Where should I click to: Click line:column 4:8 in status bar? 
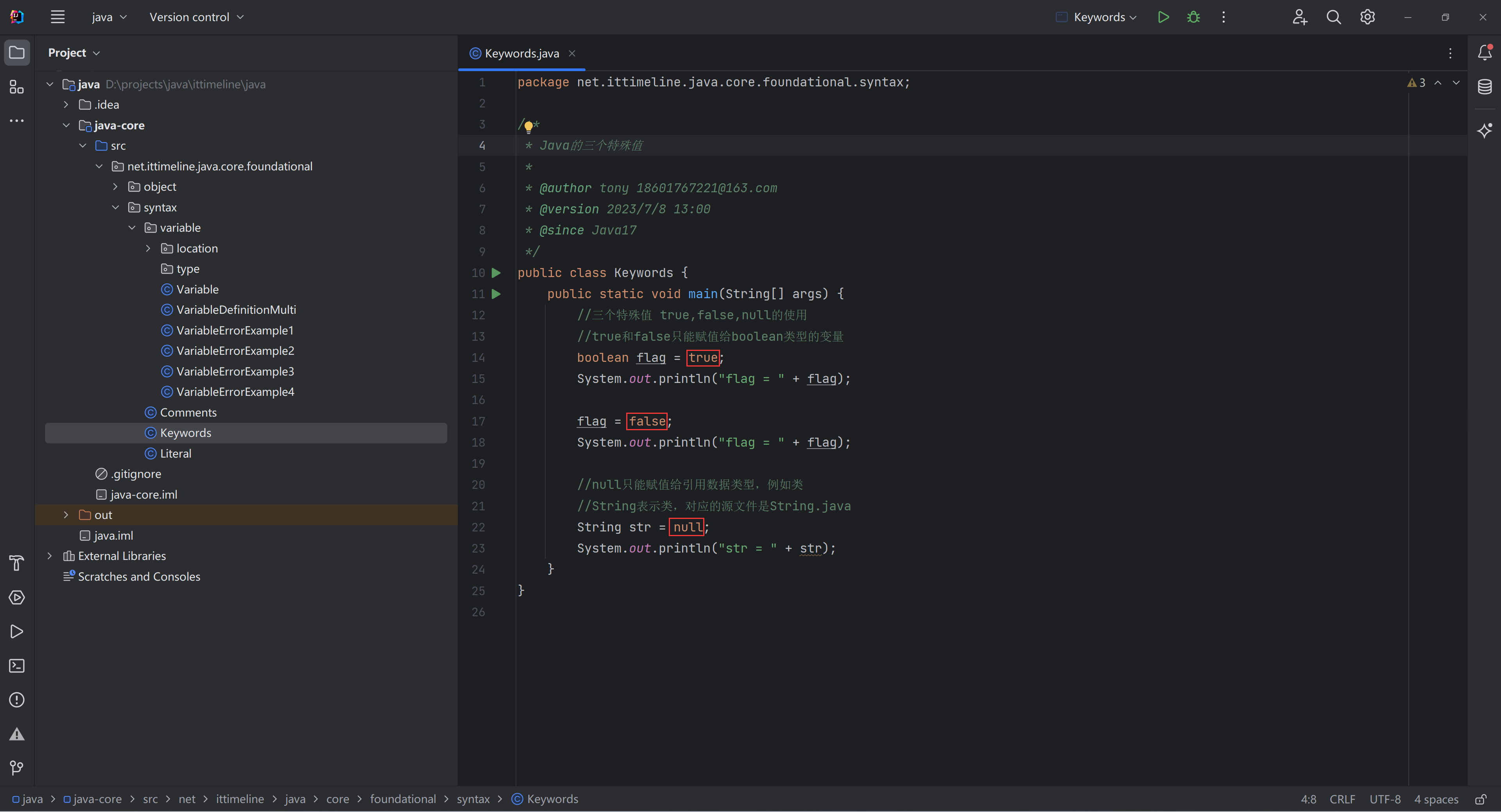point(1309,799)
